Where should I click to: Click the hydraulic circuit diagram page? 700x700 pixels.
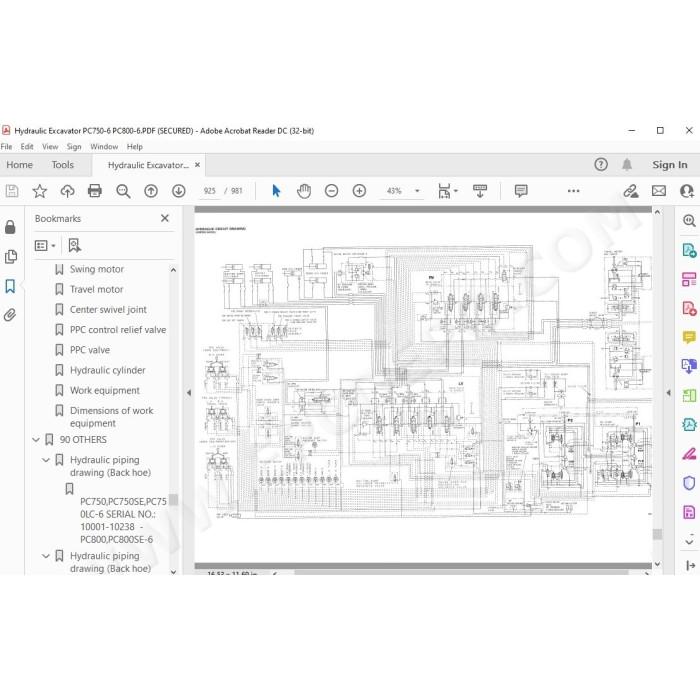tap(423, 388)
